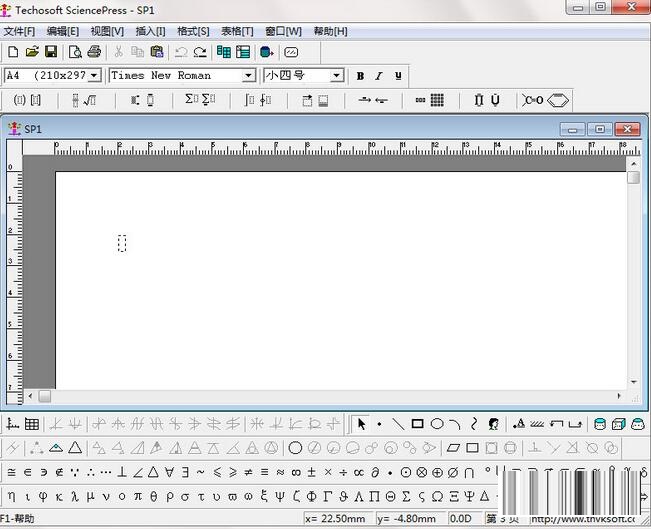Insert the cylinder 3D shape
Image resolution: width=651 pixels, height=529 pixels.
coord(600,424)
